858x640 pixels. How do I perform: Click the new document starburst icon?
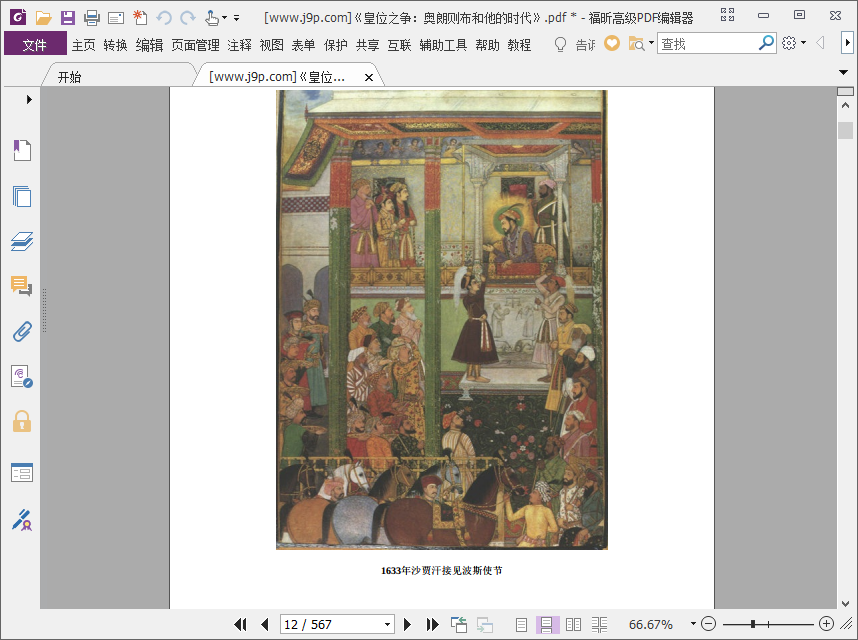click(x=140, y=18)
